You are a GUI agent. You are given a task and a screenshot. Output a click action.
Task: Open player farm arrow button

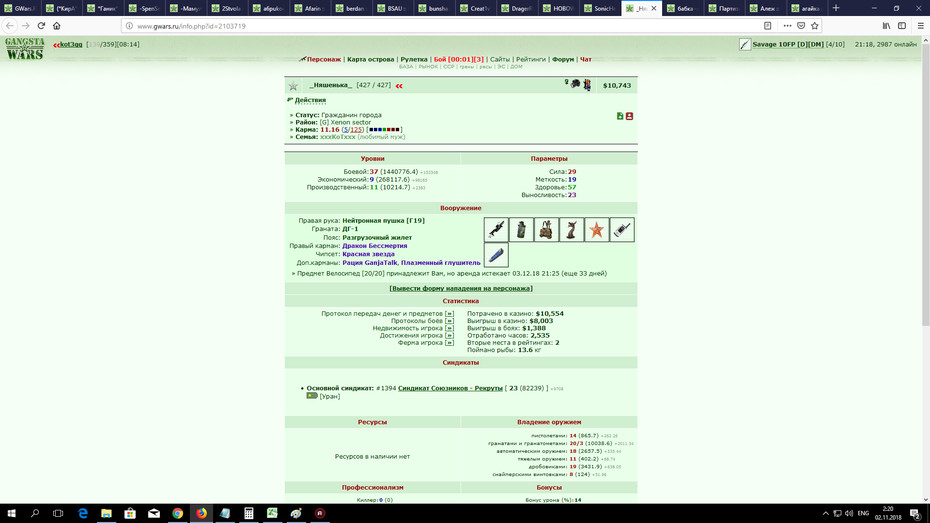click(449, 343)
